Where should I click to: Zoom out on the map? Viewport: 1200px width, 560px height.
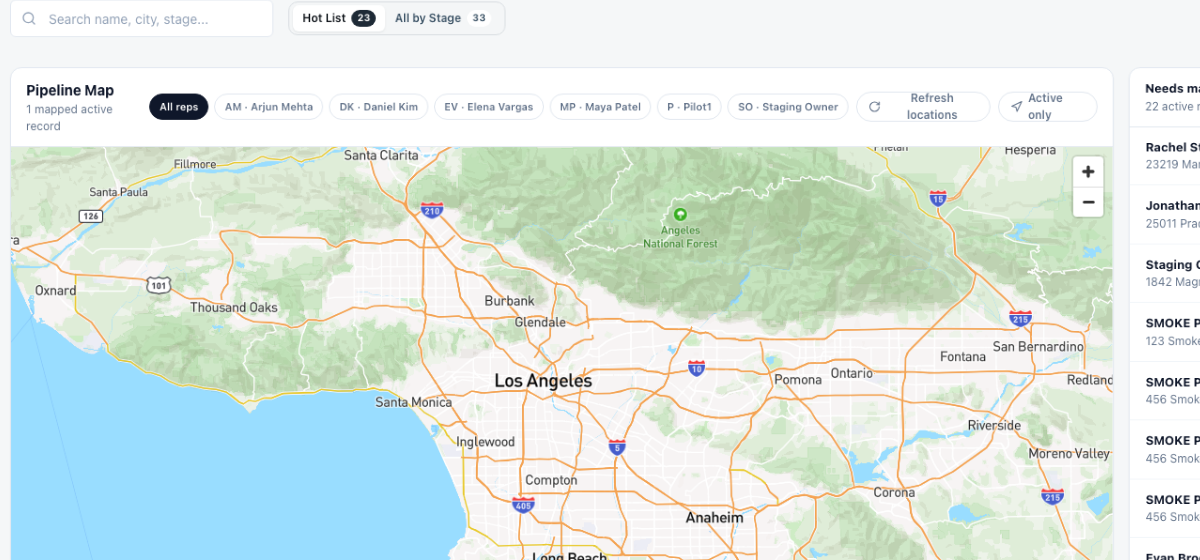1088,203
